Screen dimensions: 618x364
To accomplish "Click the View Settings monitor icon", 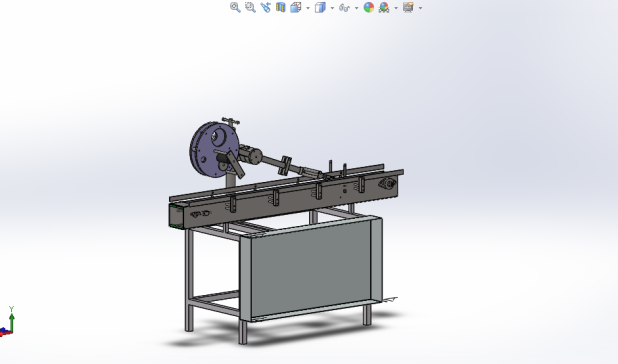I will click(x=408, y=7).
